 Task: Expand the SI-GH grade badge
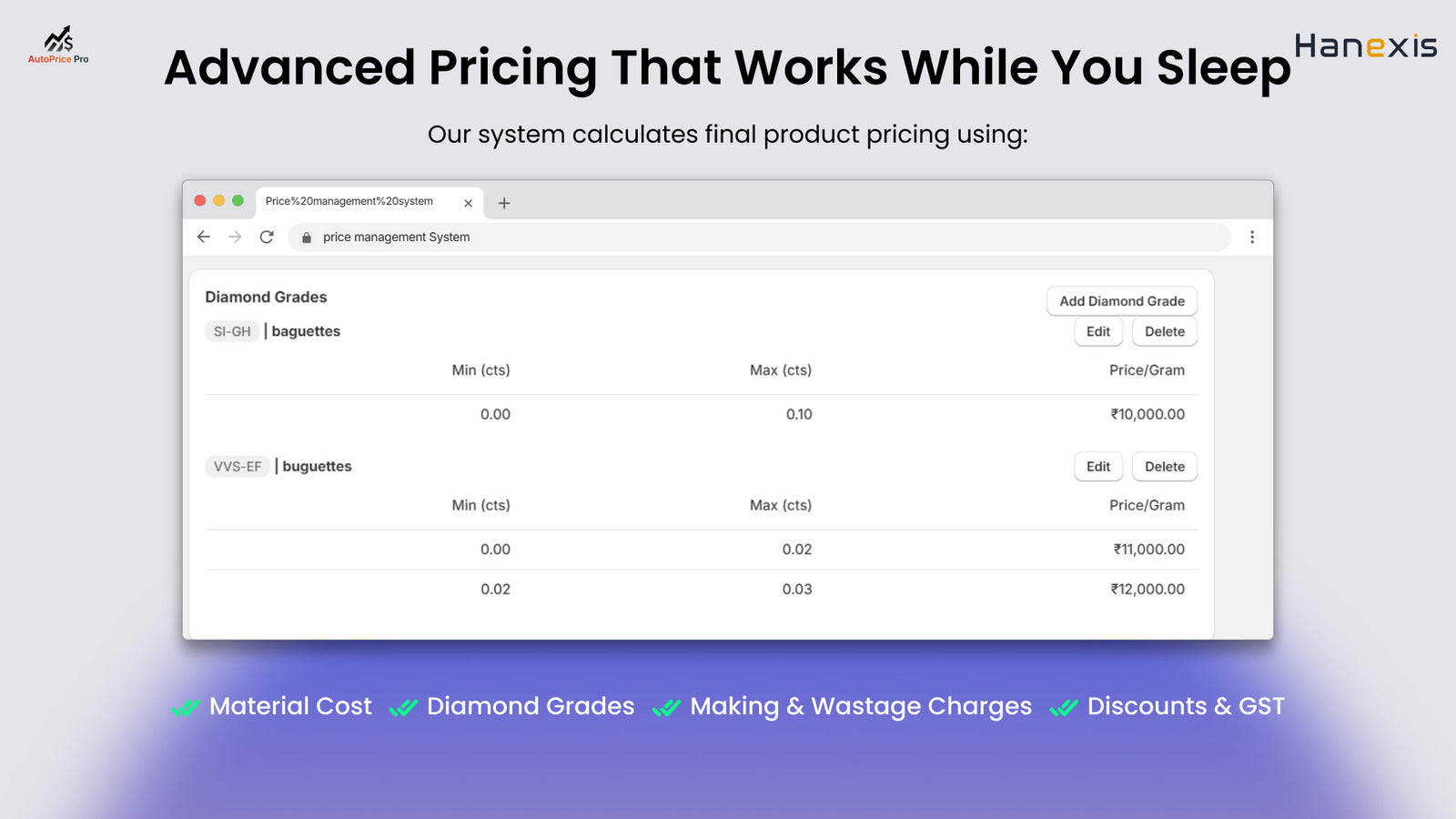coord(232,331)
